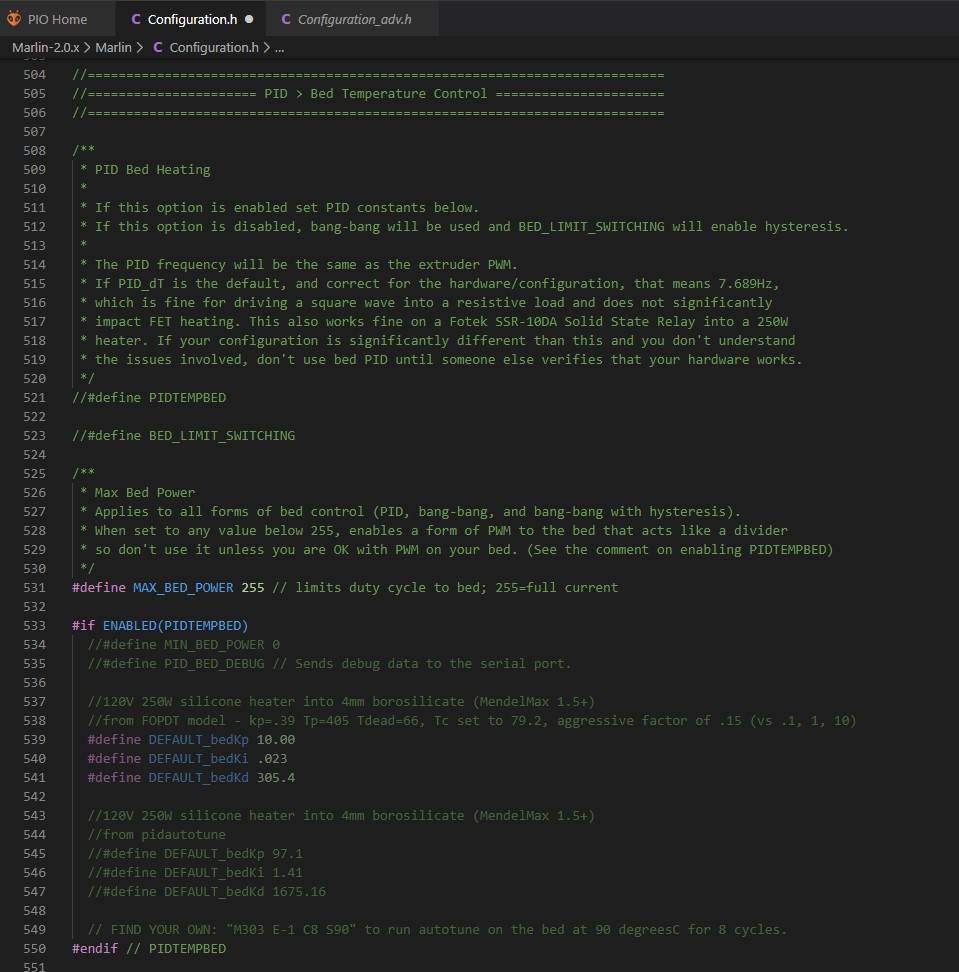Click the C icon in the breadcrumb path
The image size is (959, 972).
(157, 47)
